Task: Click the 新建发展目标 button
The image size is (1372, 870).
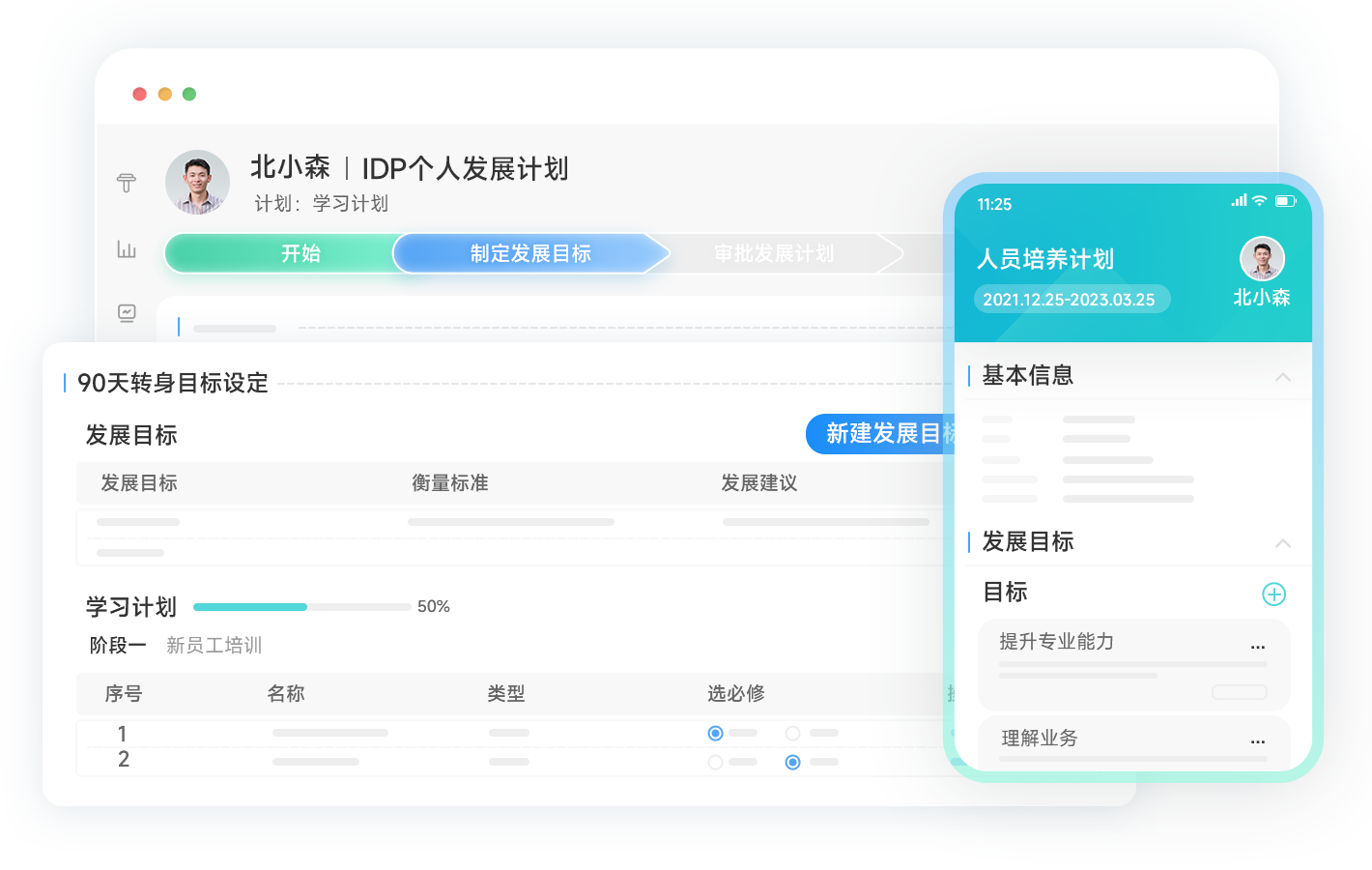Action: point(881,434)
